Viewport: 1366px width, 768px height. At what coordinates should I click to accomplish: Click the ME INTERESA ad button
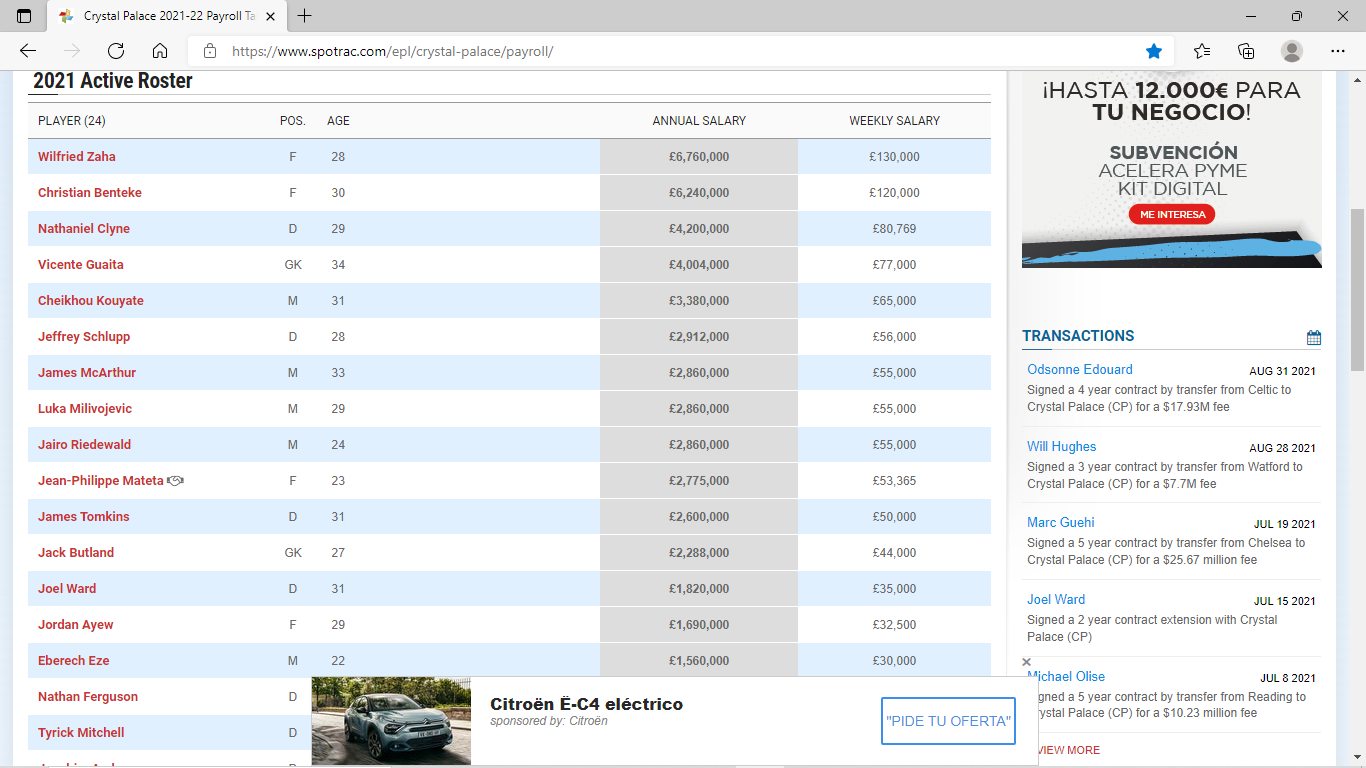(1172, 214)
